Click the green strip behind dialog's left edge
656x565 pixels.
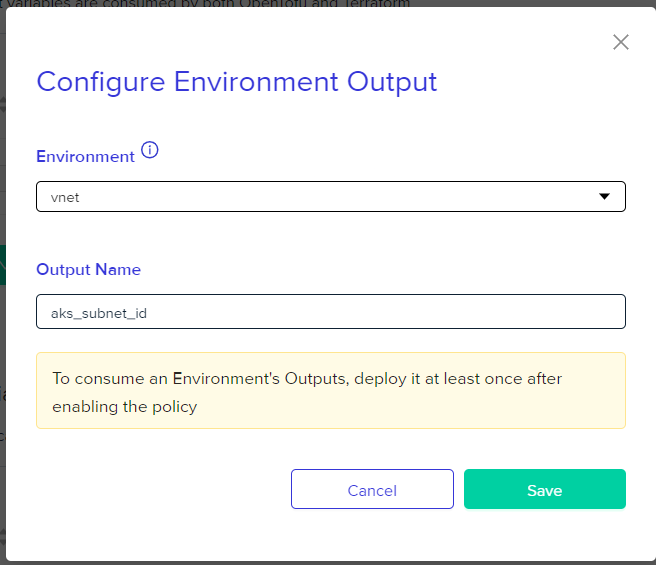[x=3, y=265]
